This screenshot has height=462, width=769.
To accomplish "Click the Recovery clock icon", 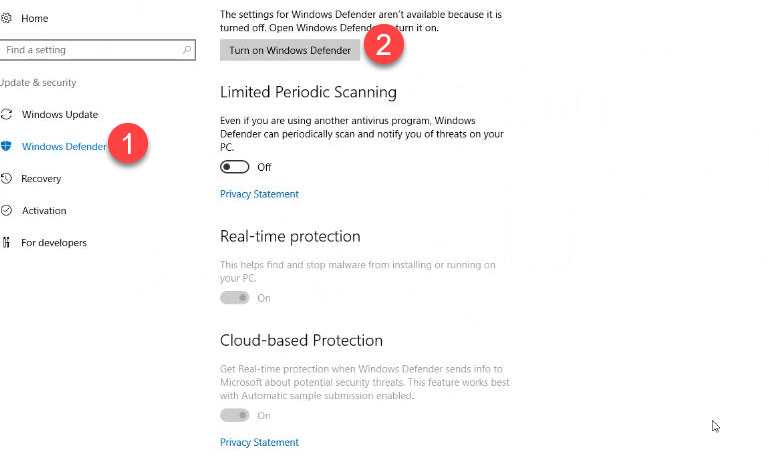I will pos(6,179).
